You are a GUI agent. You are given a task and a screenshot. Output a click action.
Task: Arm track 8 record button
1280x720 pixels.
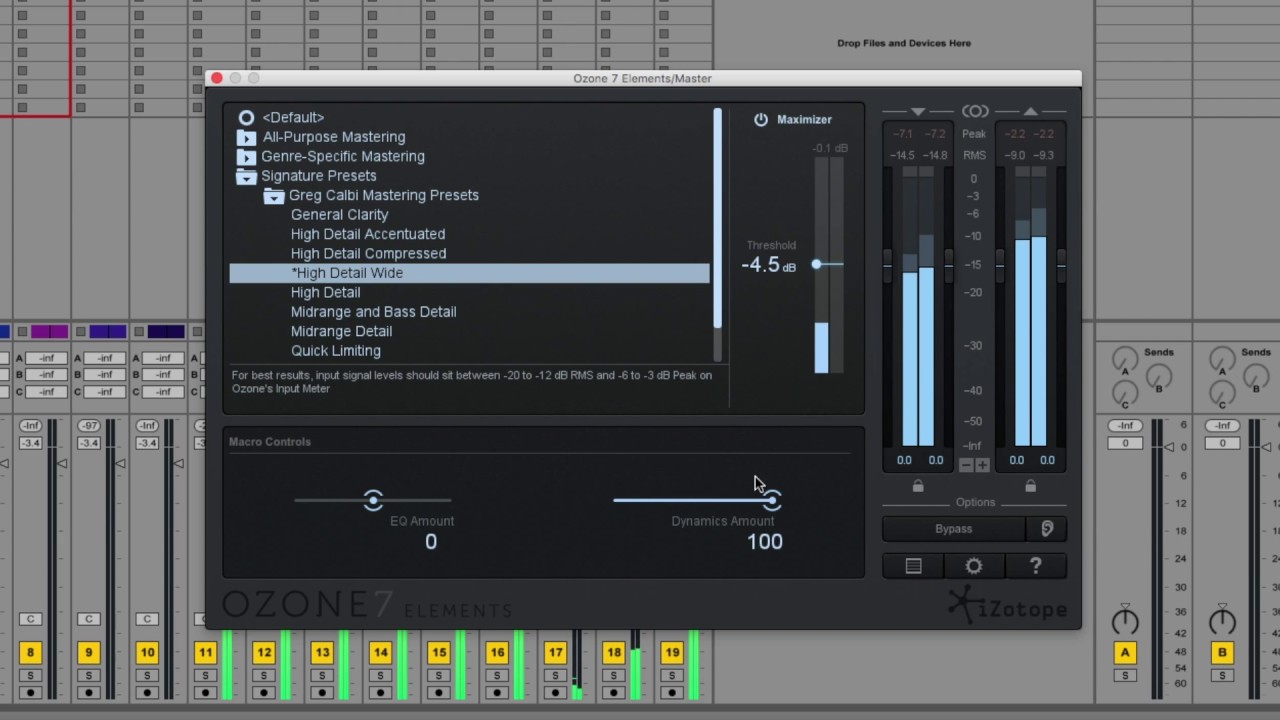click(x=31, y=692)
